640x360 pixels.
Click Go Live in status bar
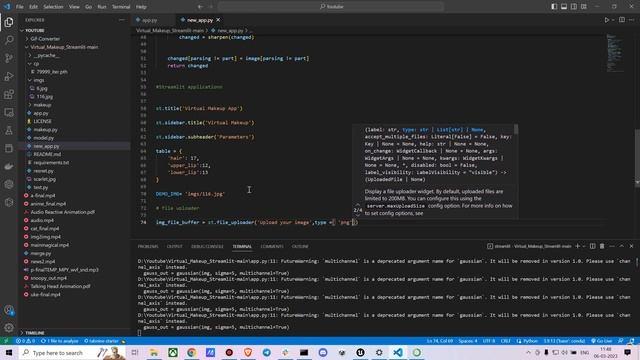(601, 341)
